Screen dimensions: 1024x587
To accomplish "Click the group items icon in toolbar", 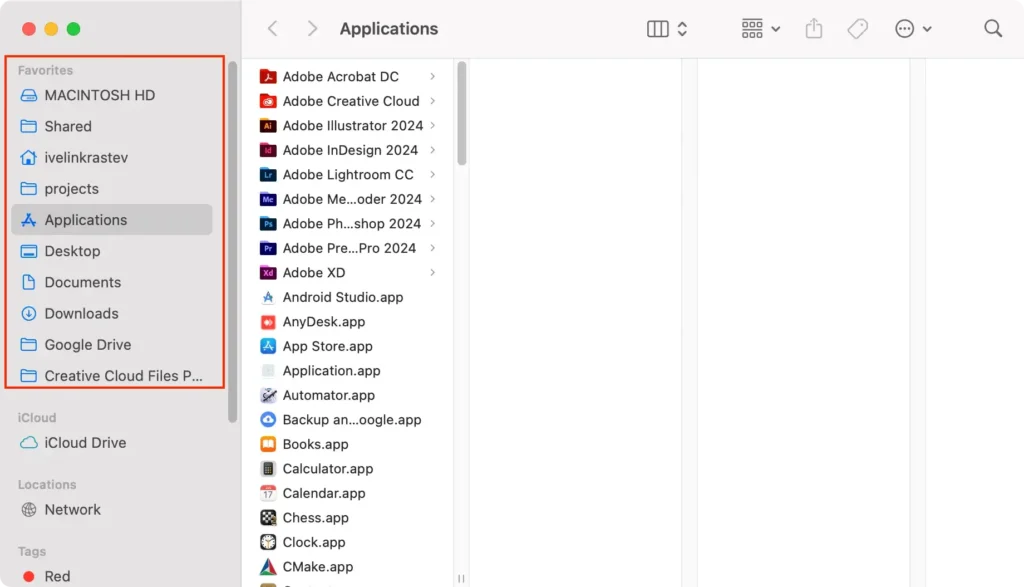I will 752,28.
